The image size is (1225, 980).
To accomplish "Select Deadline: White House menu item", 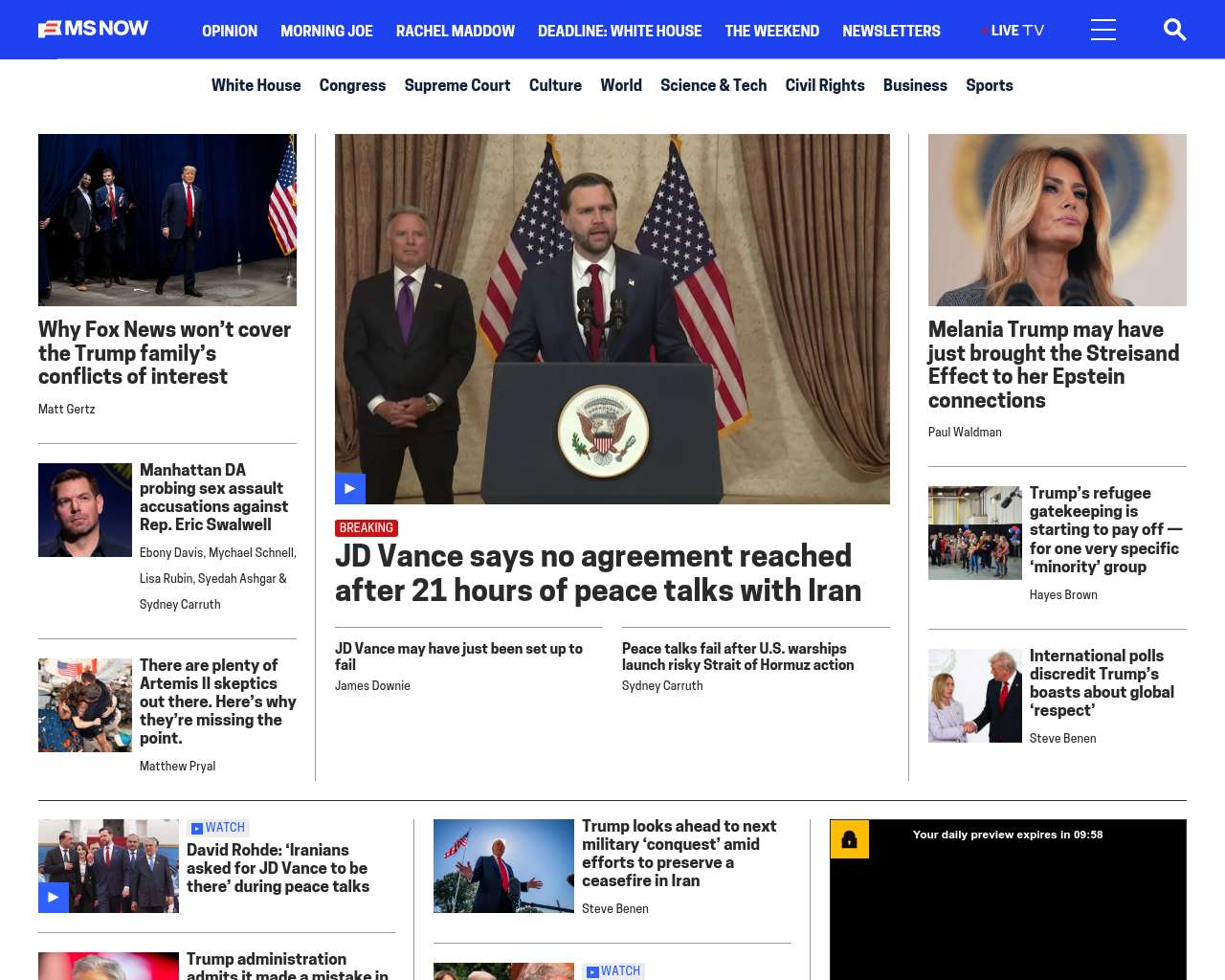I will [619, 31].
